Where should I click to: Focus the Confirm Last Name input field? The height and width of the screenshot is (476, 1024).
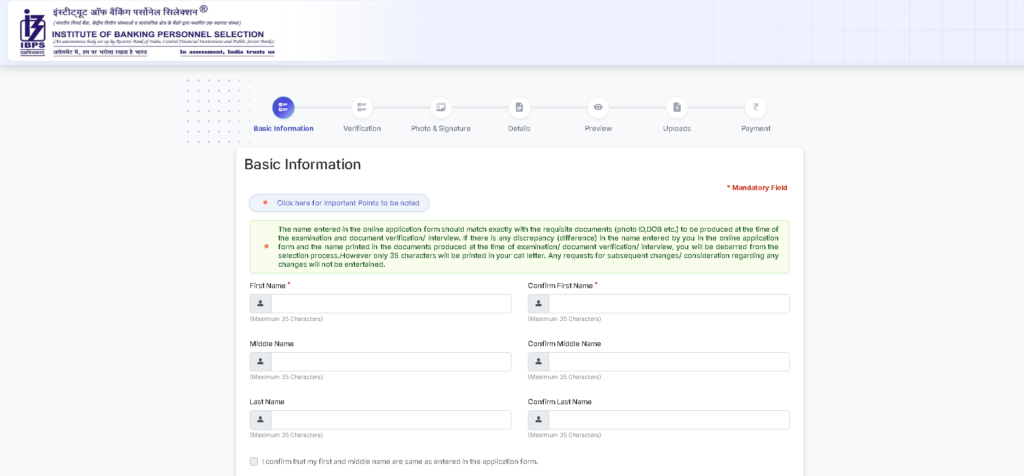(669, 420)
